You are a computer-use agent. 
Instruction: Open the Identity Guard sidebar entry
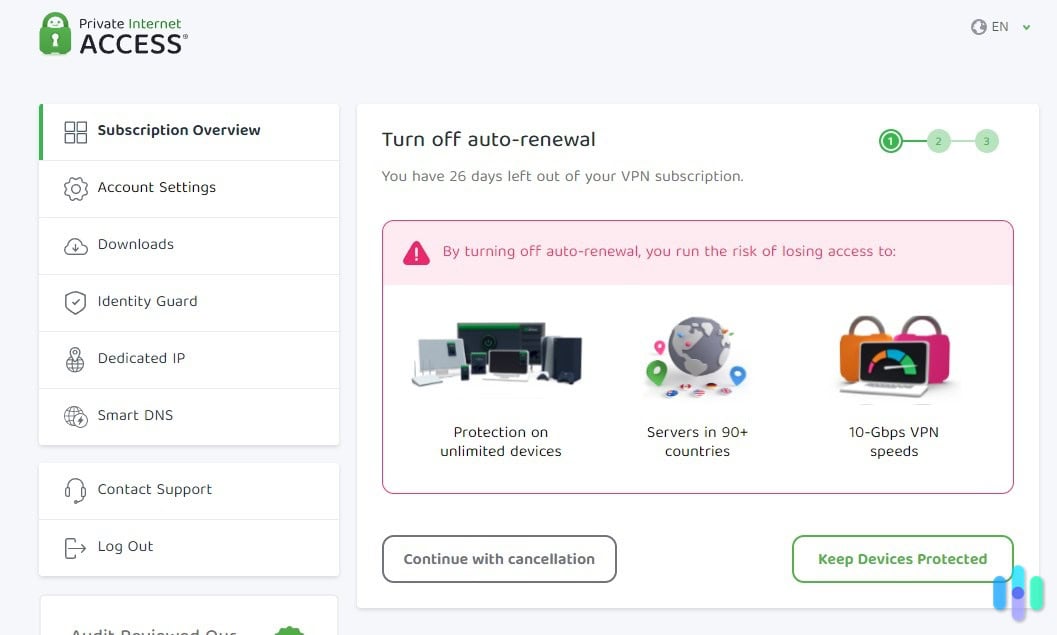147,302
